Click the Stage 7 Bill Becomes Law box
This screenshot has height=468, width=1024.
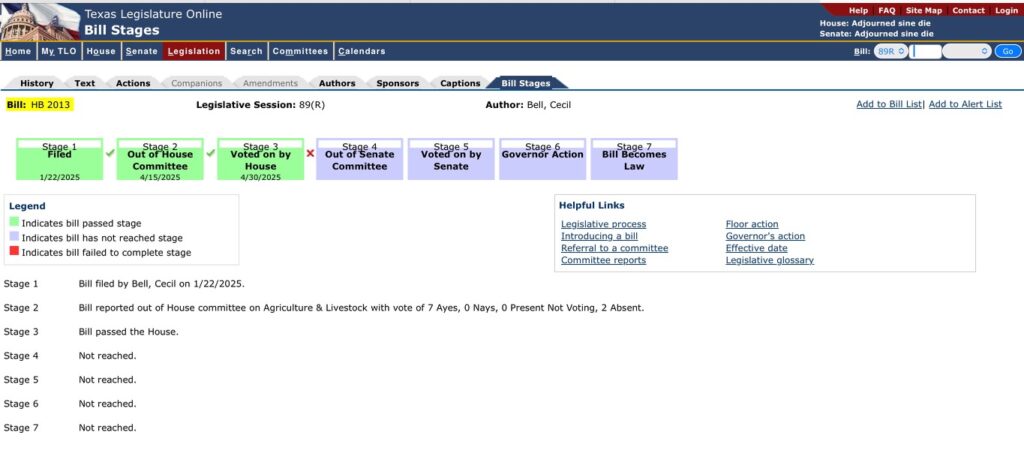634,160
